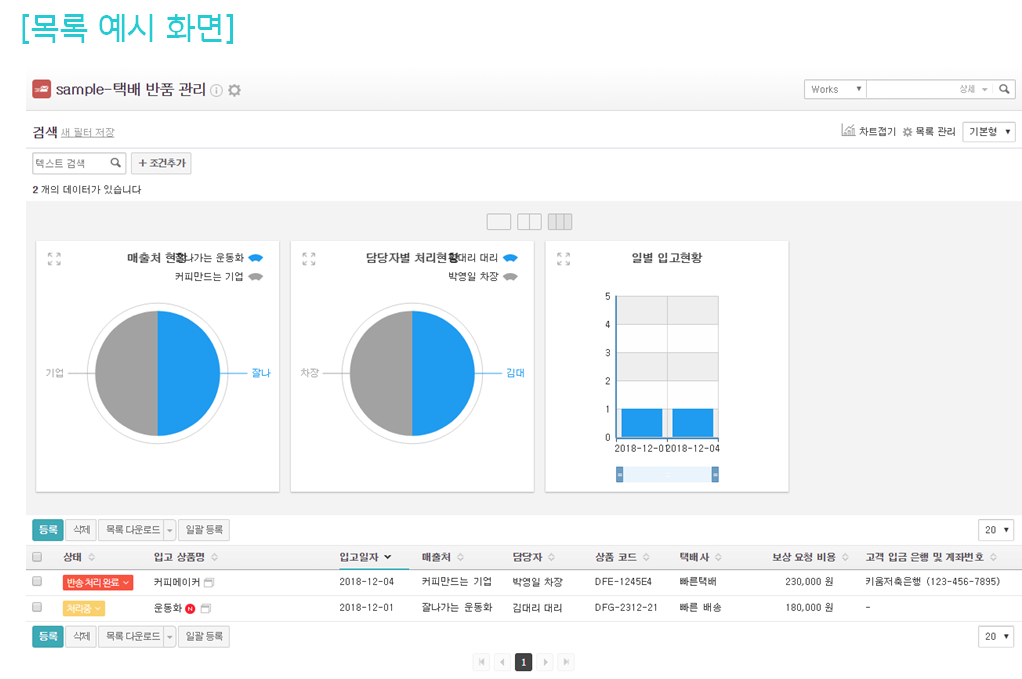Image resolution: width=1022 pixels, height=679 pixels.
Task: Sort the list by 입고일자 column
Action: coord(365,557)
